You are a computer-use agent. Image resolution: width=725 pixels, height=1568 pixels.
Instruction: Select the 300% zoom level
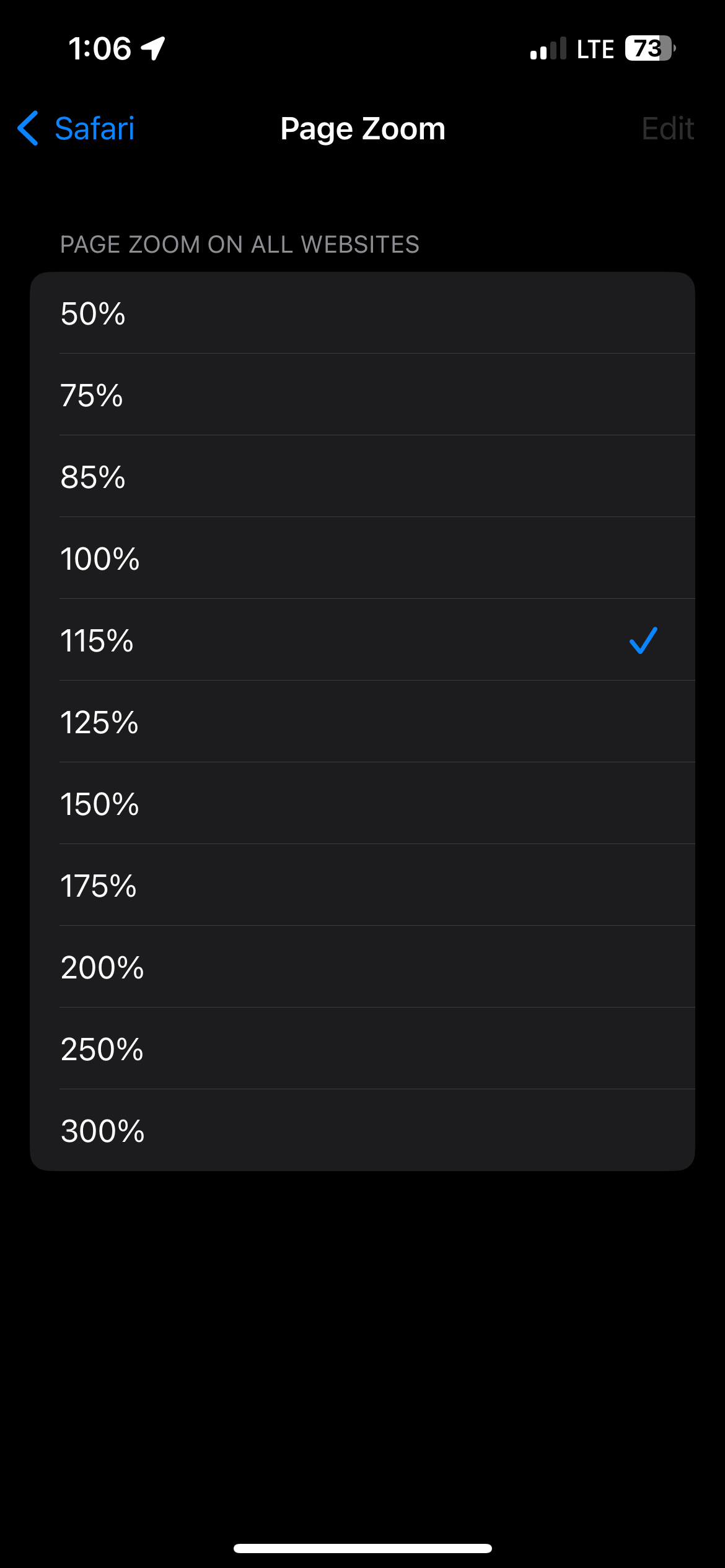[x=362, y=1131]
